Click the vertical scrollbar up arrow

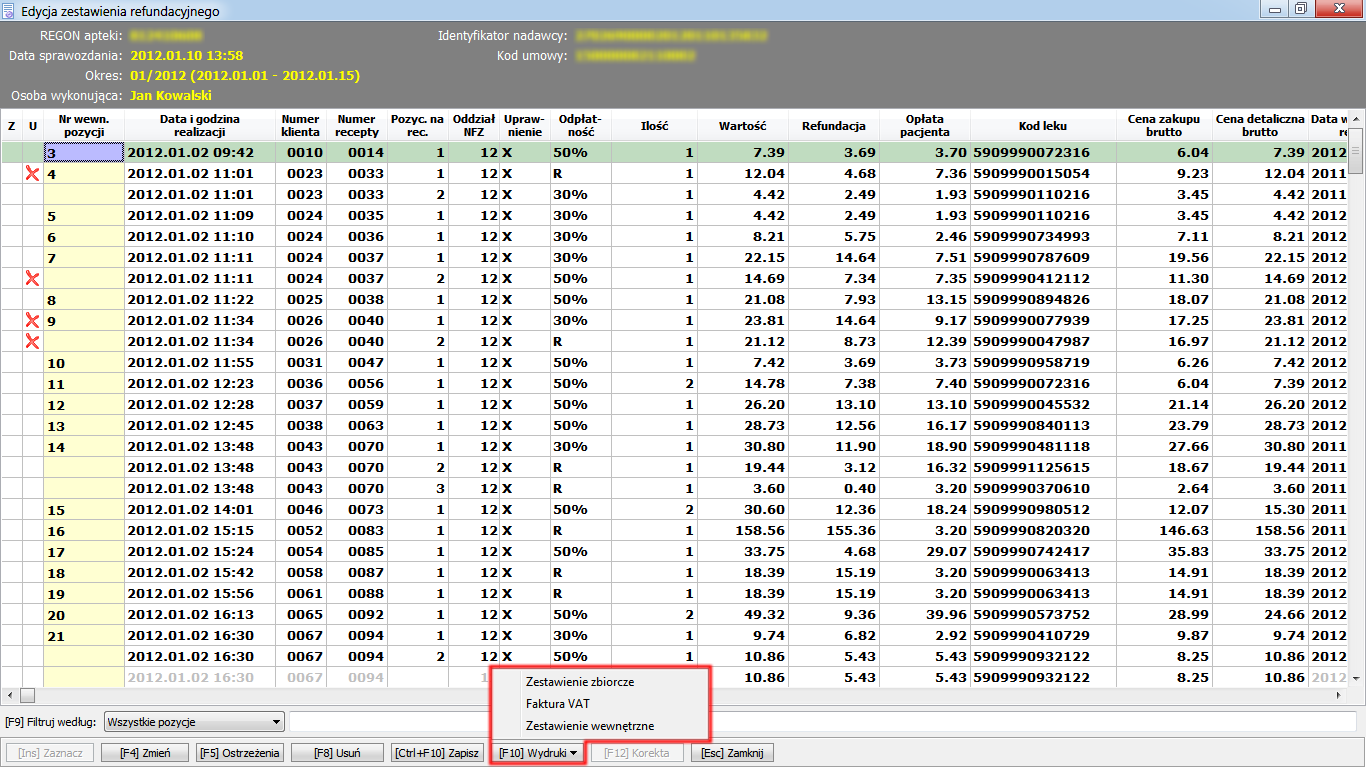pos(1356,117)
